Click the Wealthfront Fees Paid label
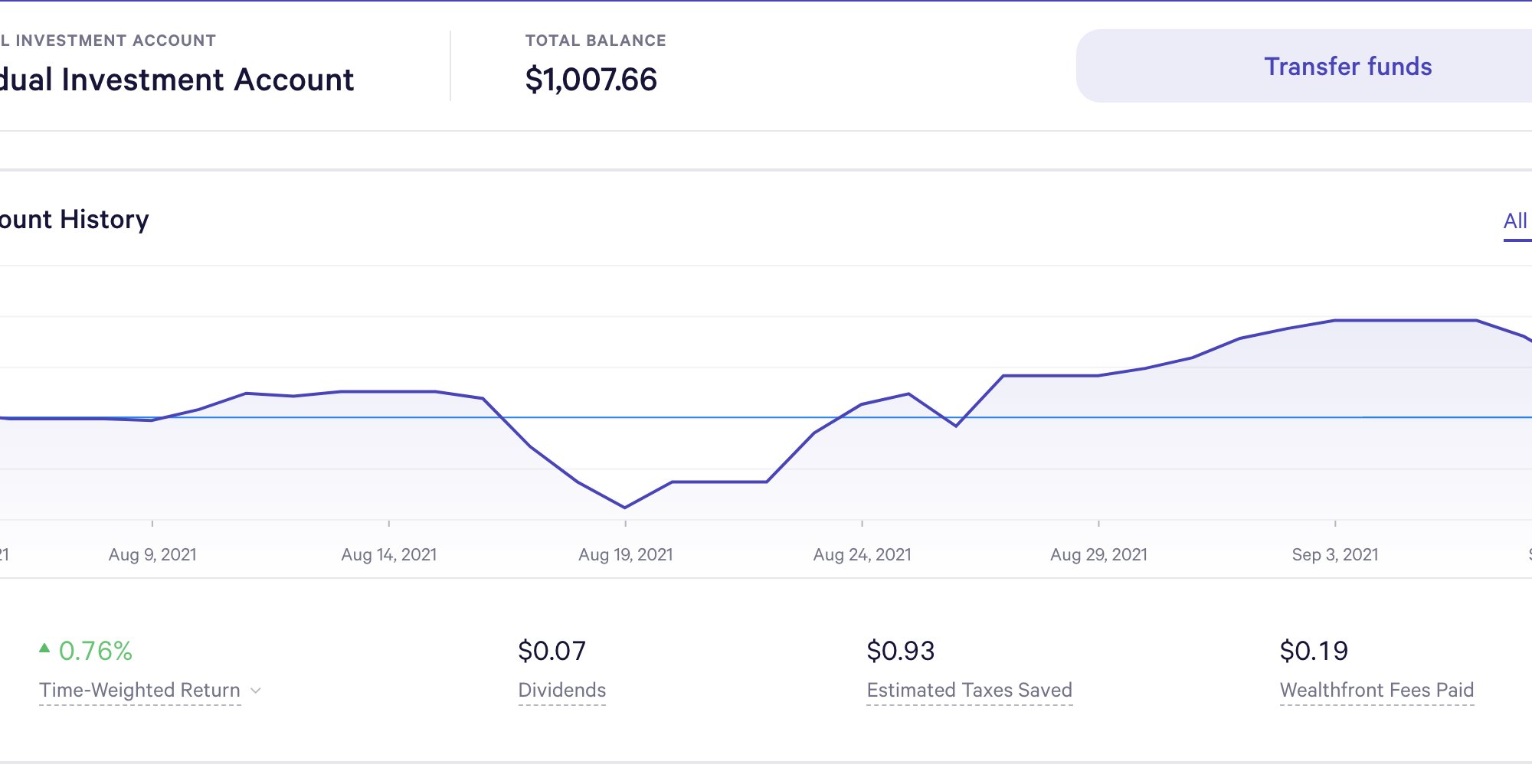 (x=1377, y=691)
